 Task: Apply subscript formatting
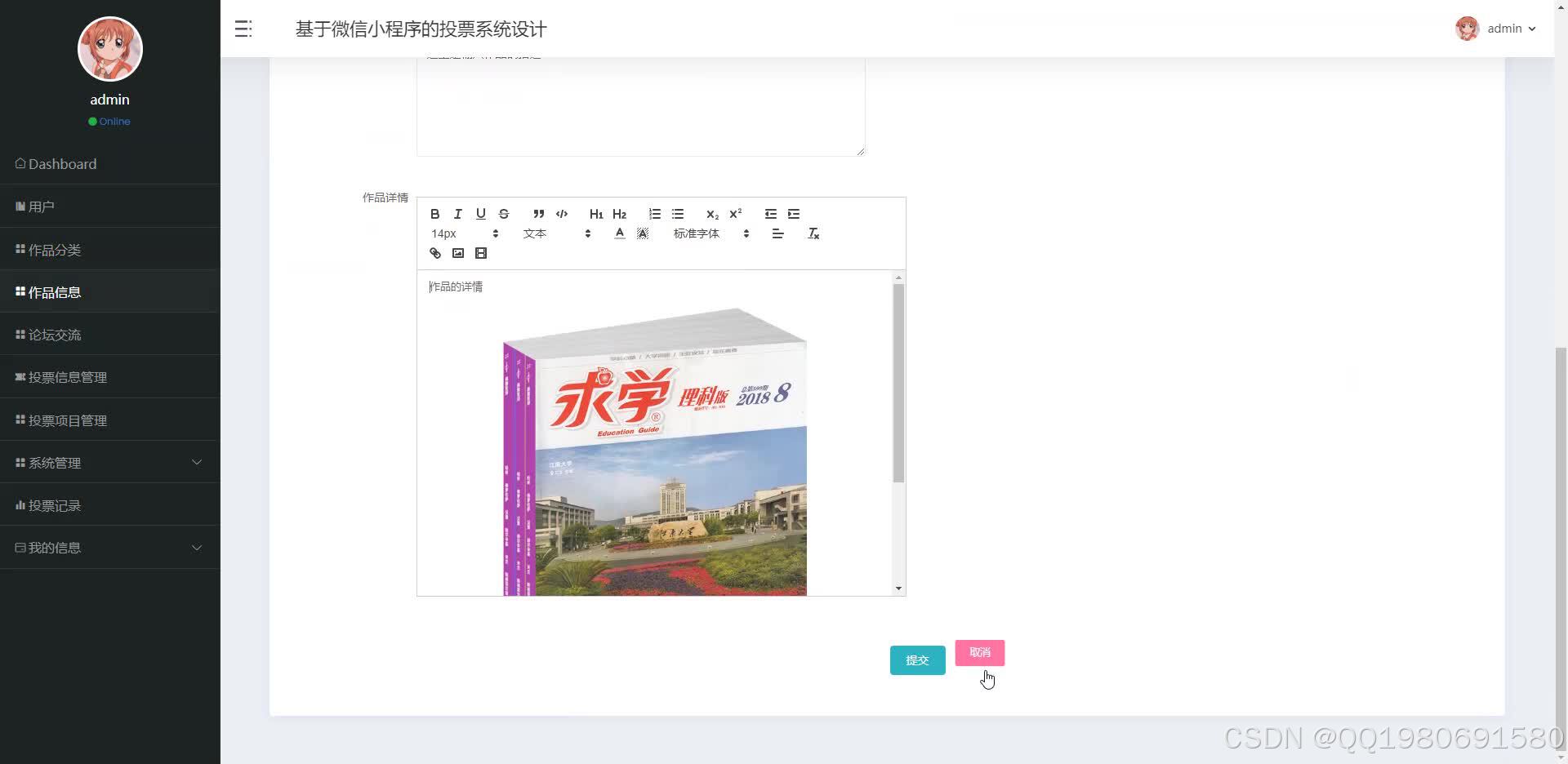712,214
